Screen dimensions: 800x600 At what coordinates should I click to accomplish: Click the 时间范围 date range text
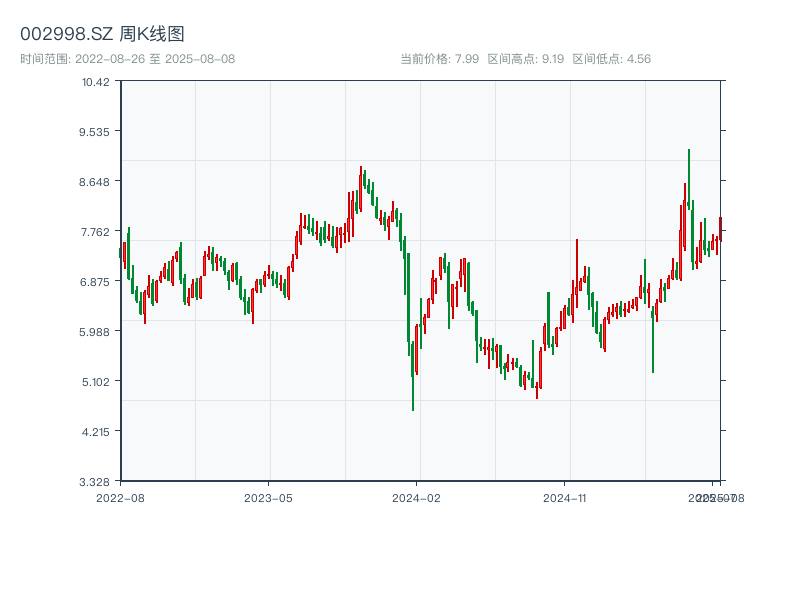[x=127, y=59]
